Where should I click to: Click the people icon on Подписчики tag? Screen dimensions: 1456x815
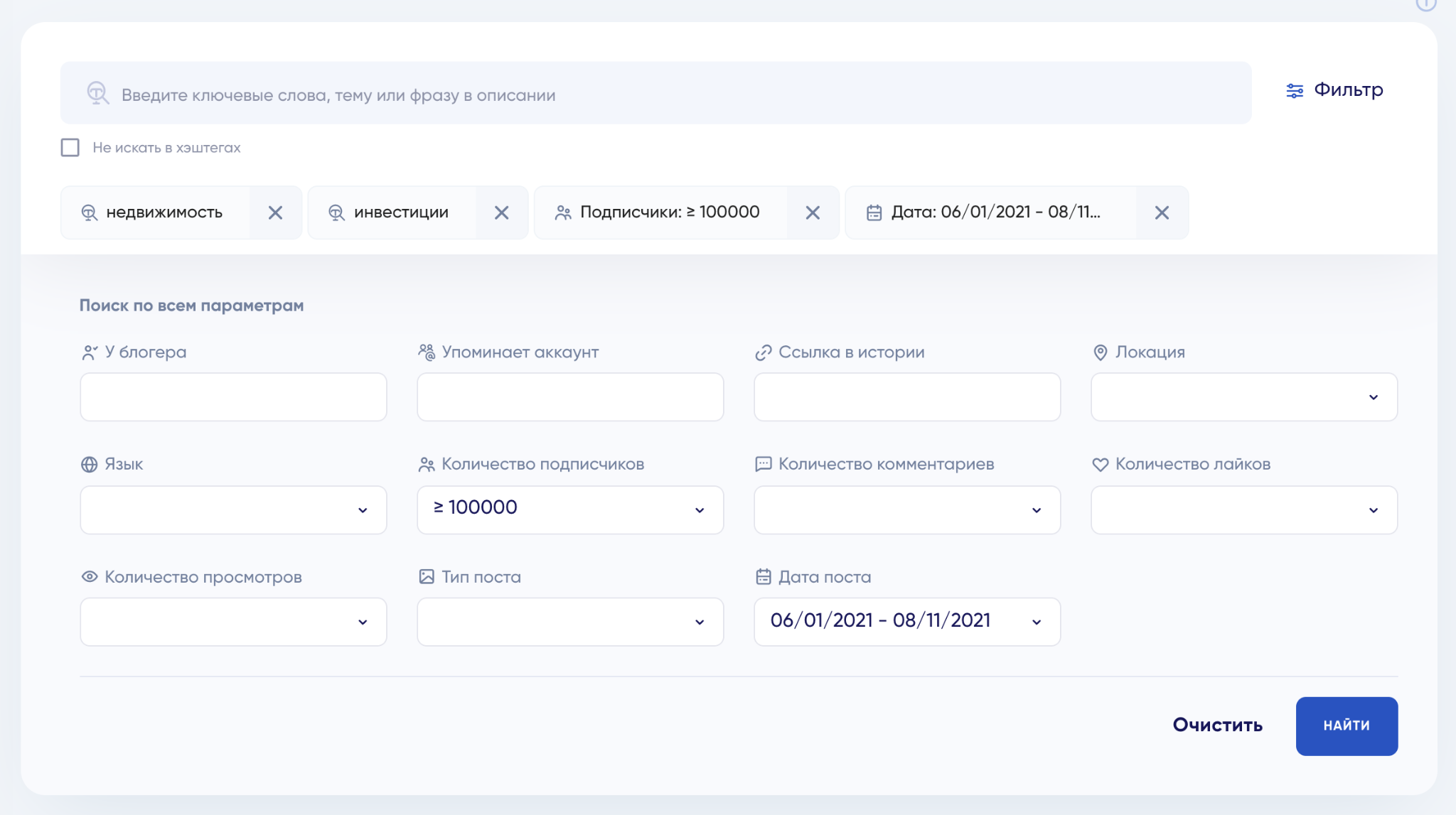click(563, 212)
